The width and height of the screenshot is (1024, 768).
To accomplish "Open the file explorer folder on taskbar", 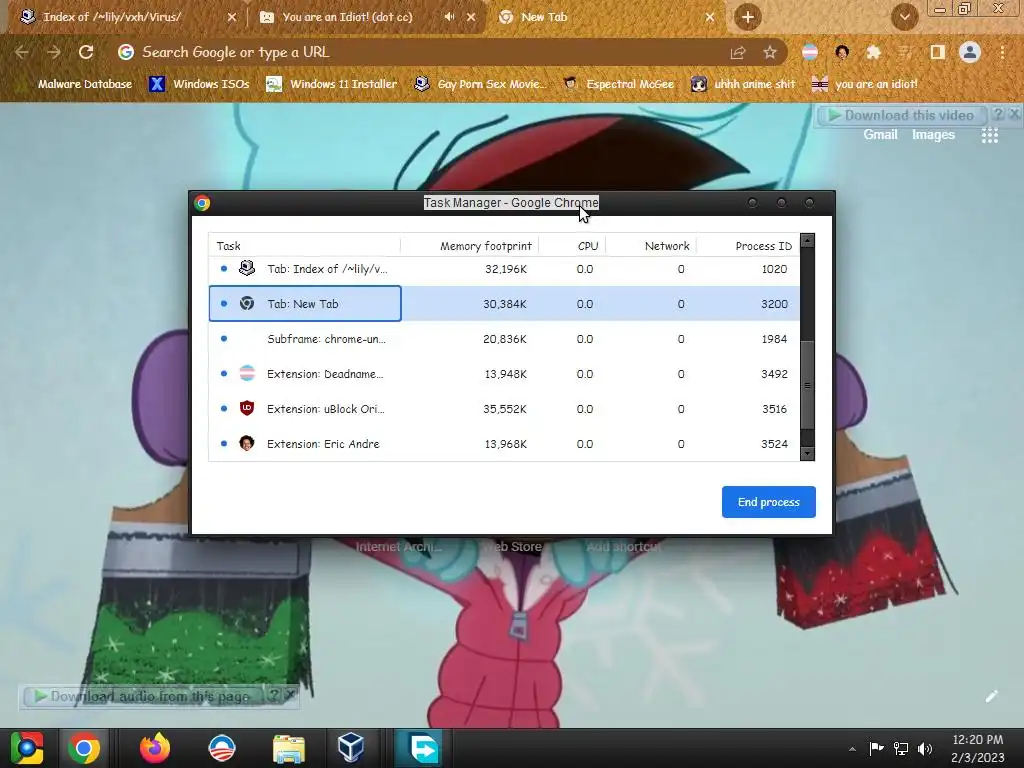I will pos(289,749).
